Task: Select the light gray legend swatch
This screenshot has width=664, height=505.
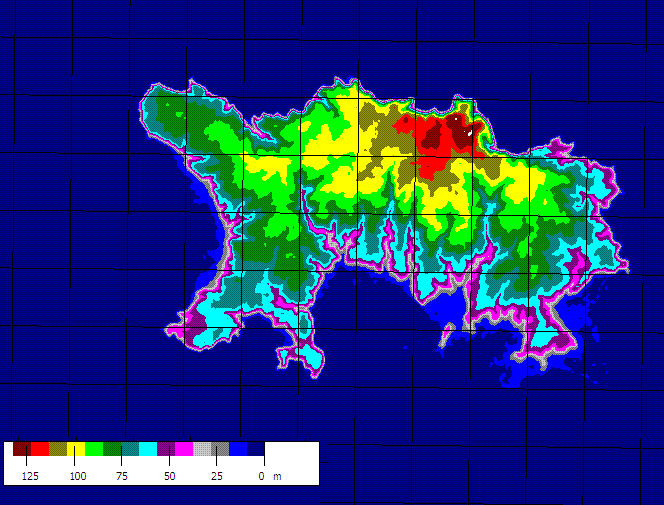Action: coord(202,450)
